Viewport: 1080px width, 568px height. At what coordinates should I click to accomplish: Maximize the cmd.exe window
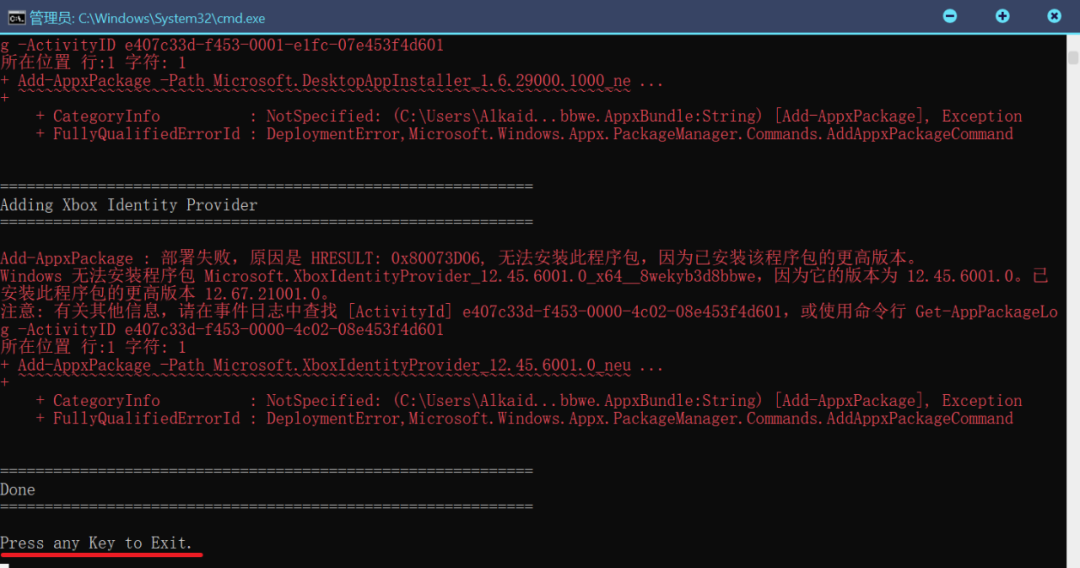pyautogui.click(x=1002, y=17)
